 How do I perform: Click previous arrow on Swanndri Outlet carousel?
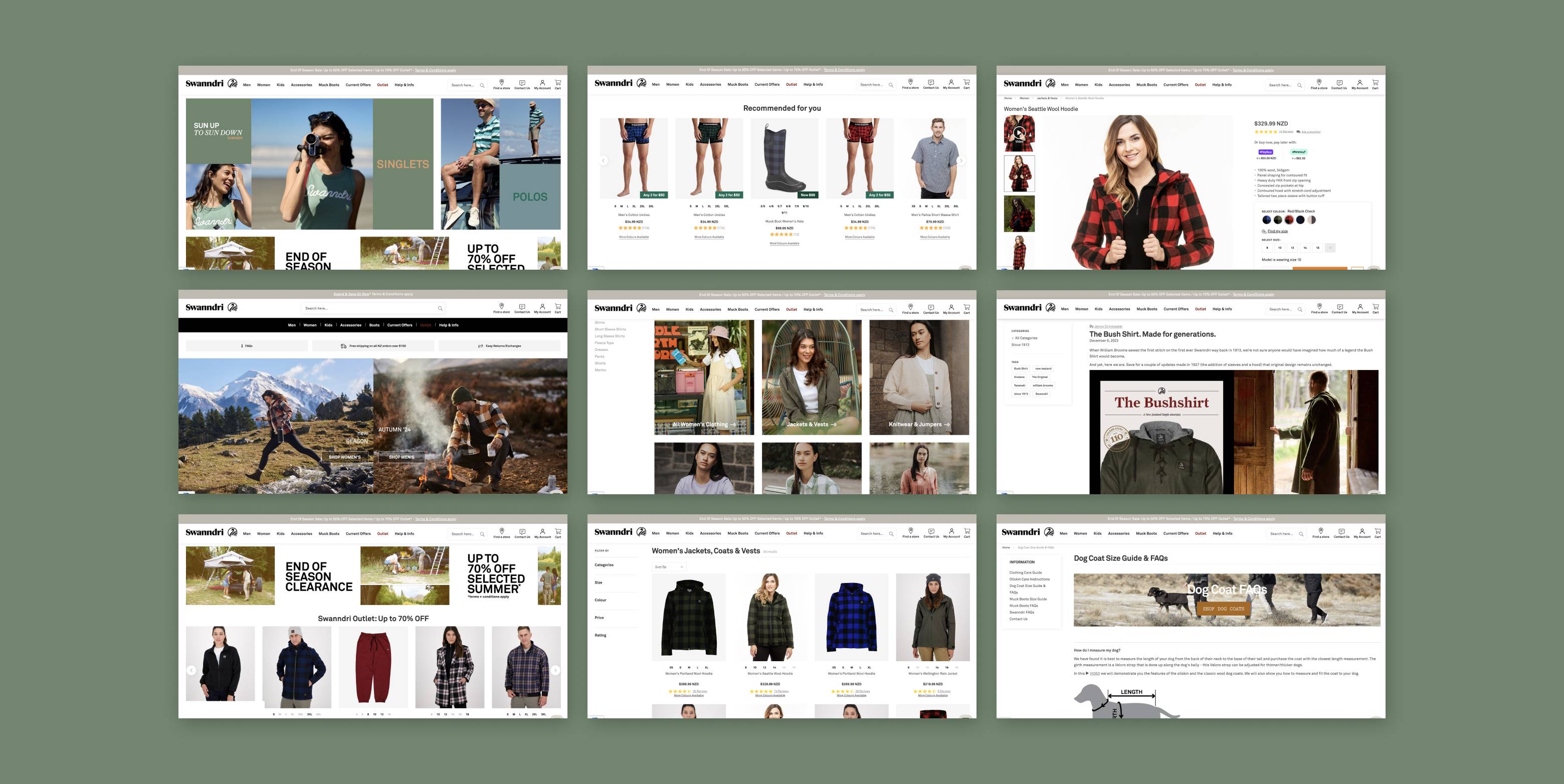(191, 670)
